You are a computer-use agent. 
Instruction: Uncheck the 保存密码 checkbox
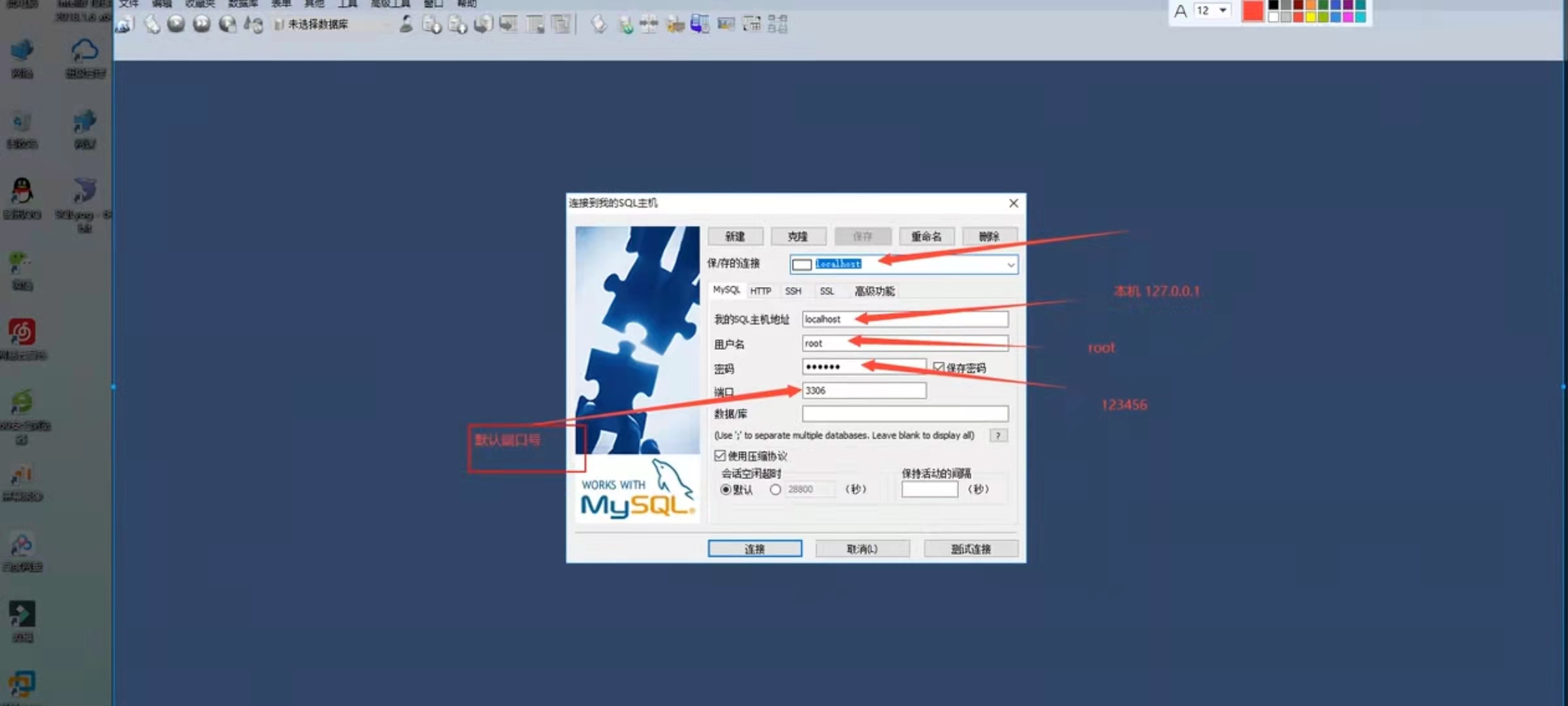pos(939,367)
